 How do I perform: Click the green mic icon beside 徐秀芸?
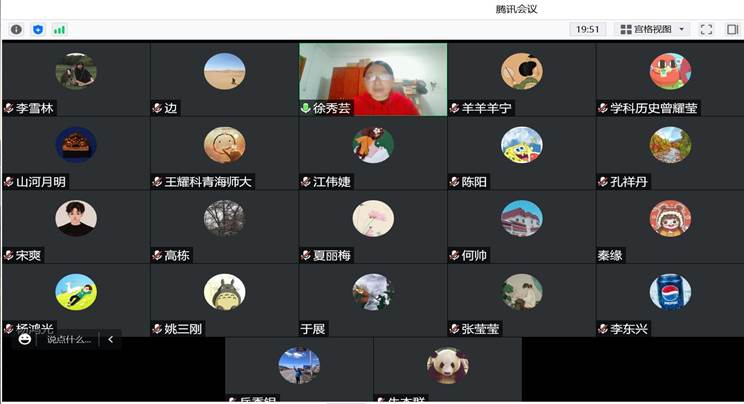pyautogui.click(x=306, y=108)
